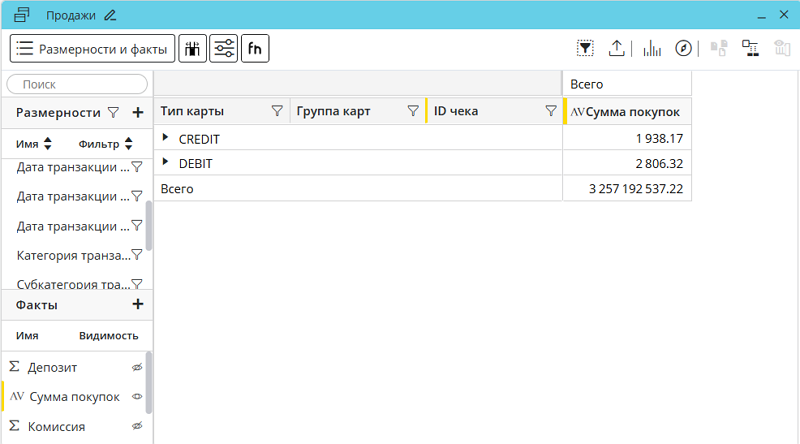Click the Поиск search field

click(x=78, y=85)
